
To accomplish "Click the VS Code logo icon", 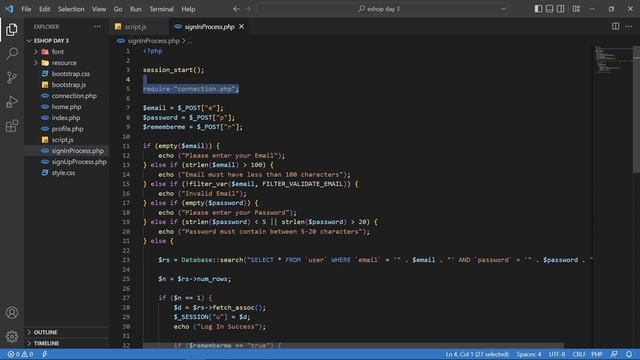I will tap(9, 9).
